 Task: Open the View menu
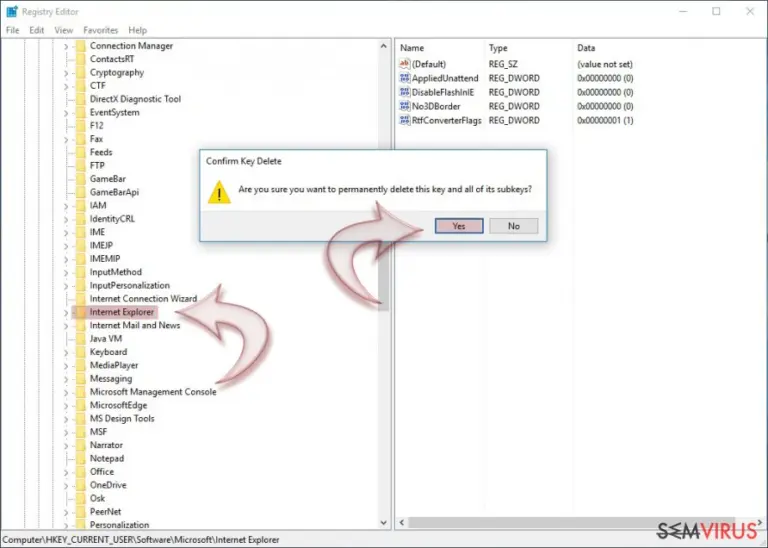(64, 30)
